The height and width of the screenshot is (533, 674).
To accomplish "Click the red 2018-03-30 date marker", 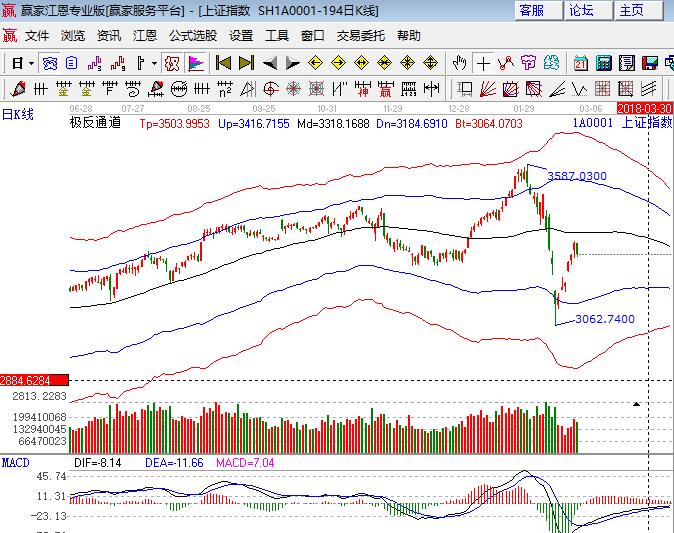I will pyautogui.click(x=645, y=107).
